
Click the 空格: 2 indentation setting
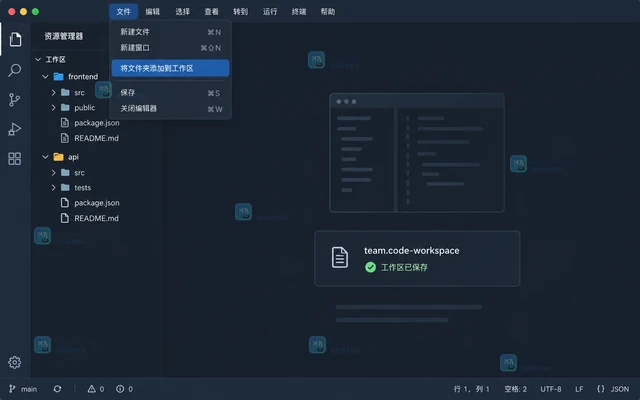pos(516,389)
